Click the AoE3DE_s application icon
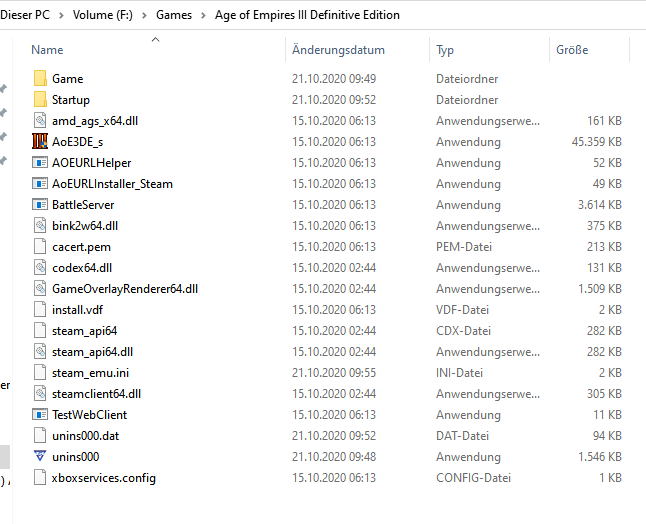 click(40, 141)
